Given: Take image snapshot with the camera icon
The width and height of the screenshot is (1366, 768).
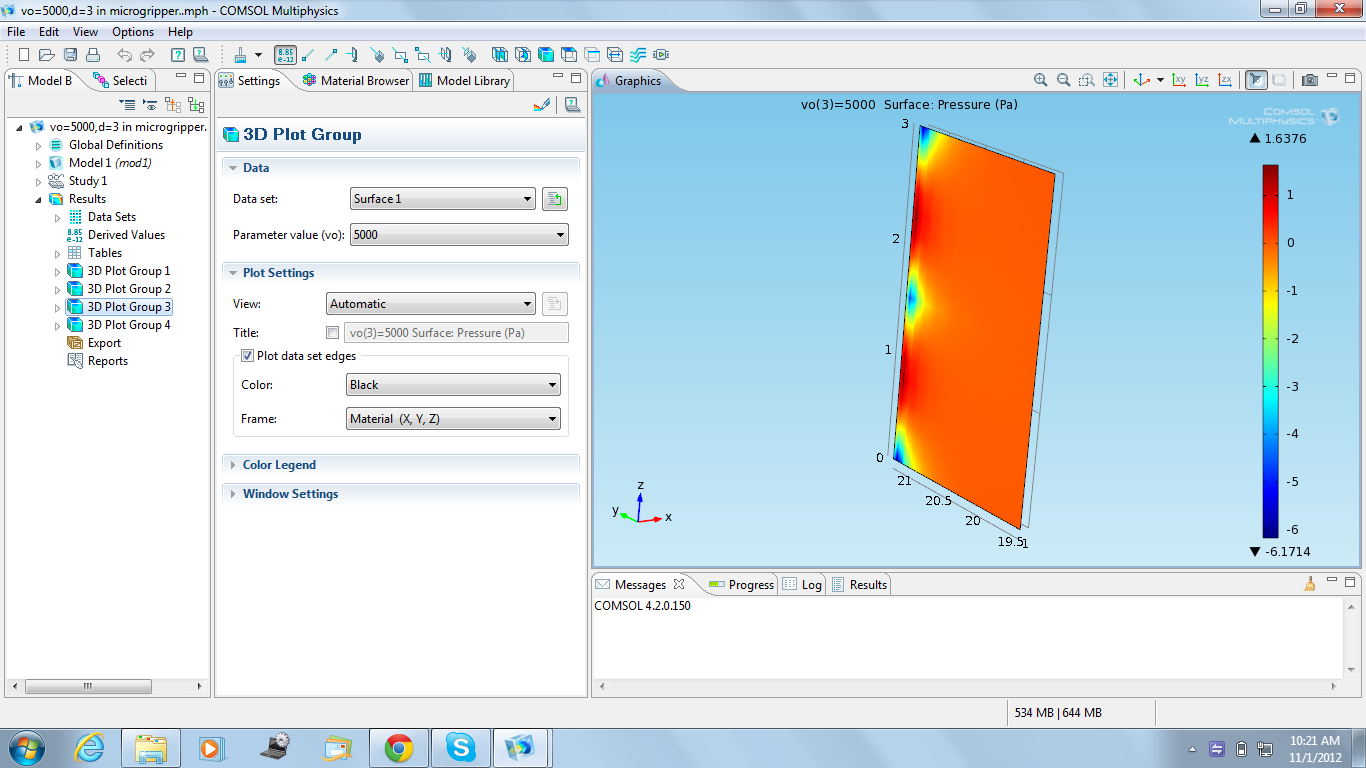Looking at the screenshot, I should tap(1310, 80).
